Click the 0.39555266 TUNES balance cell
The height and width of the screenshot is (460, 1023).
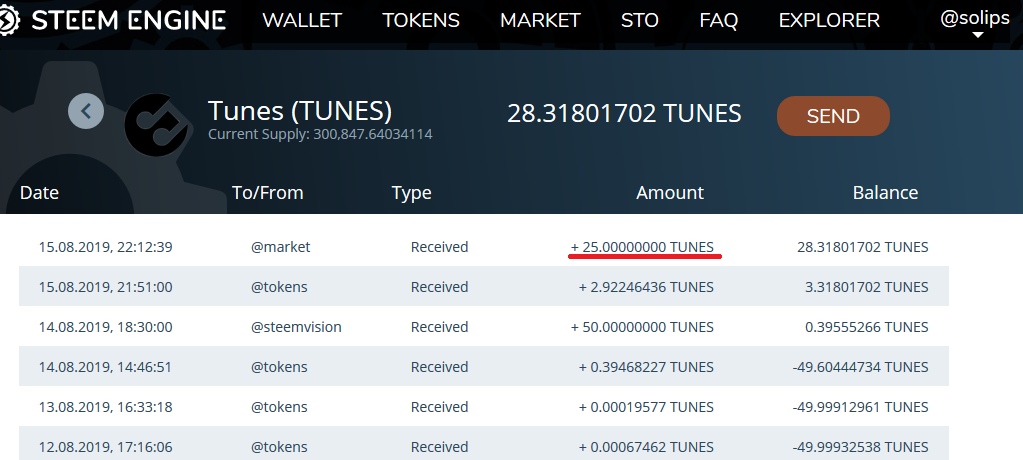866,327
